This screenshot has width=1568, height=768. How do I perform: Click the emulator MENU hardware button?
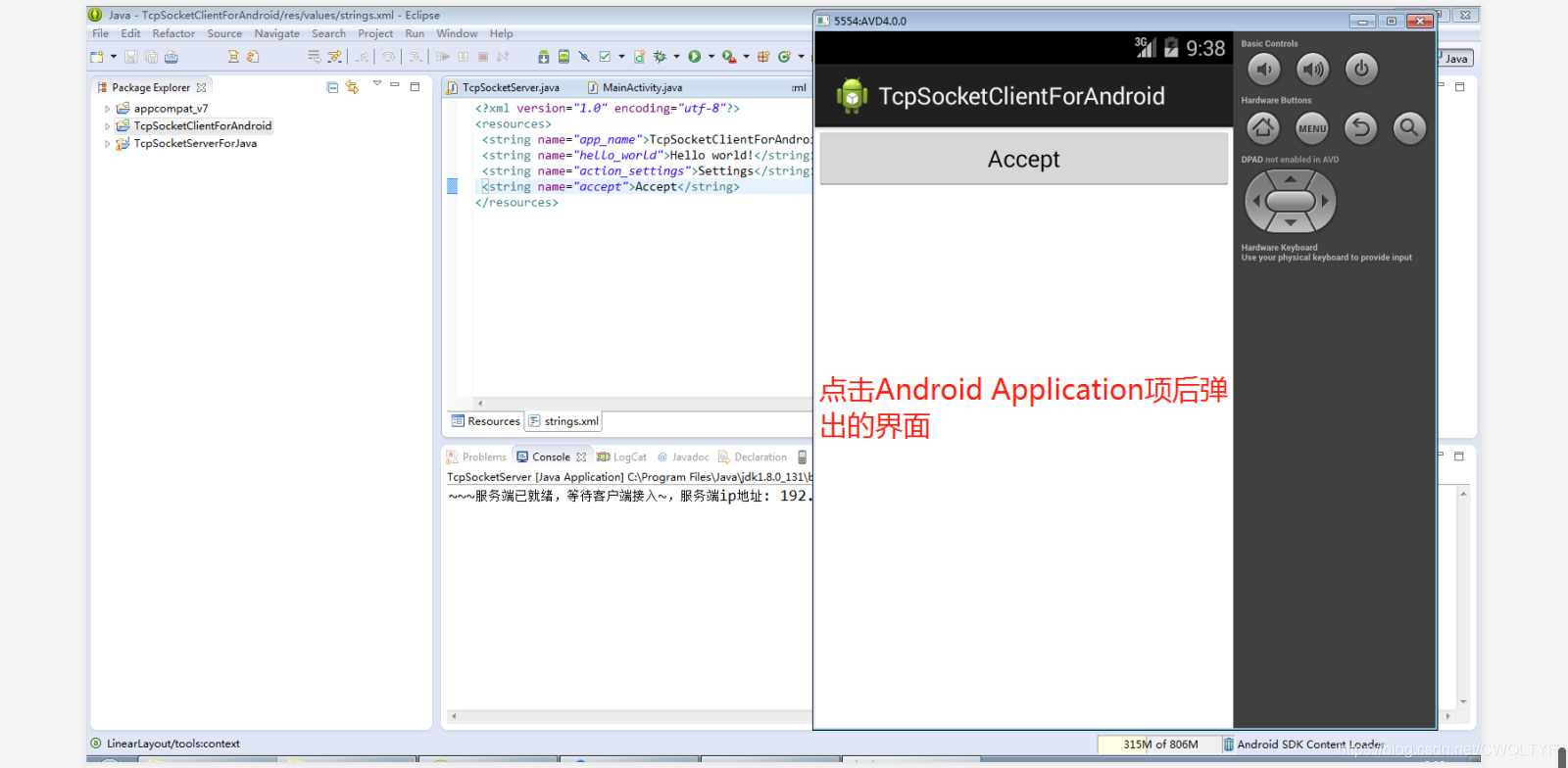tap(1312, 127)
